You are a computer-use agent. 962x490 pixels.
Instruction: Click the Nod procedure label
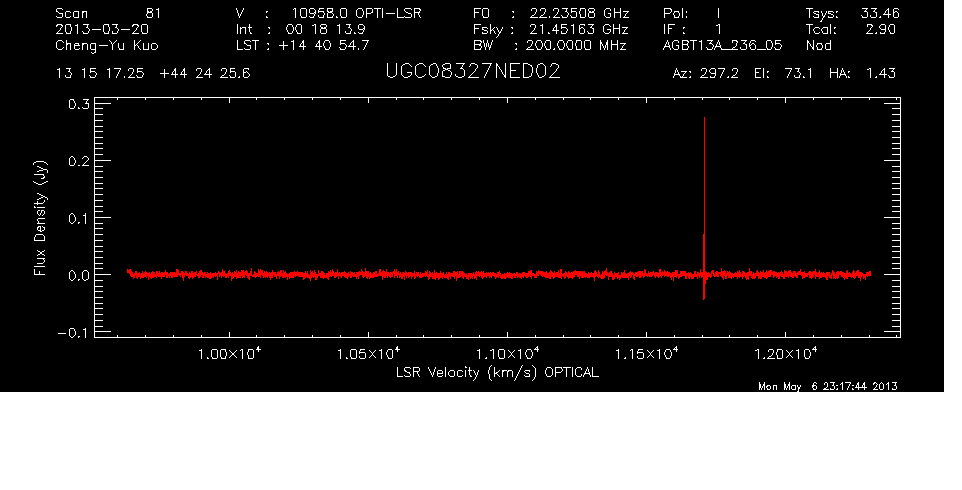[x=819, y=45]
